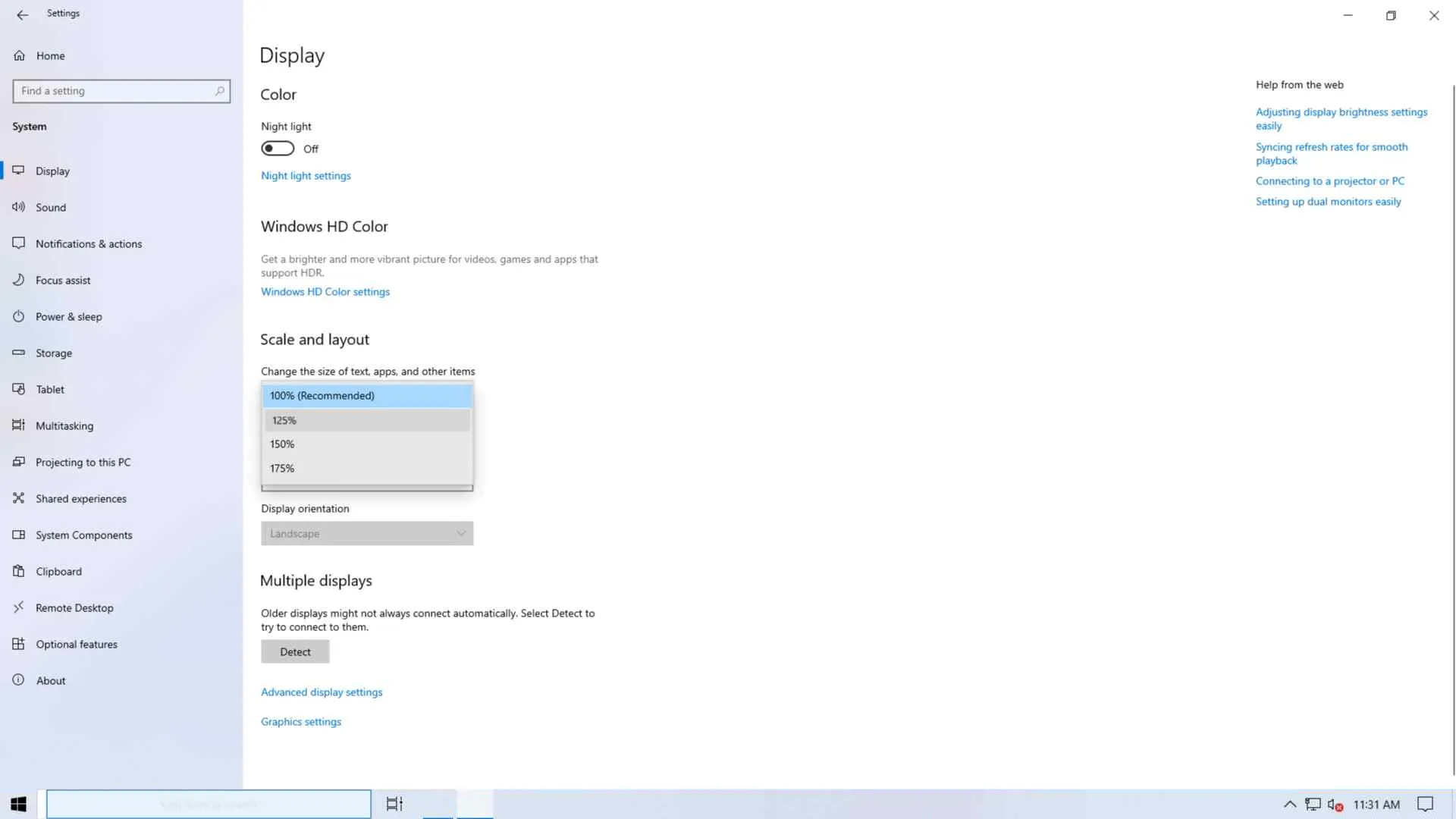Viewport: 1456px width, 819px height.
Task: Open Storage settings via drive icon
Action: (x=19, y=353)
